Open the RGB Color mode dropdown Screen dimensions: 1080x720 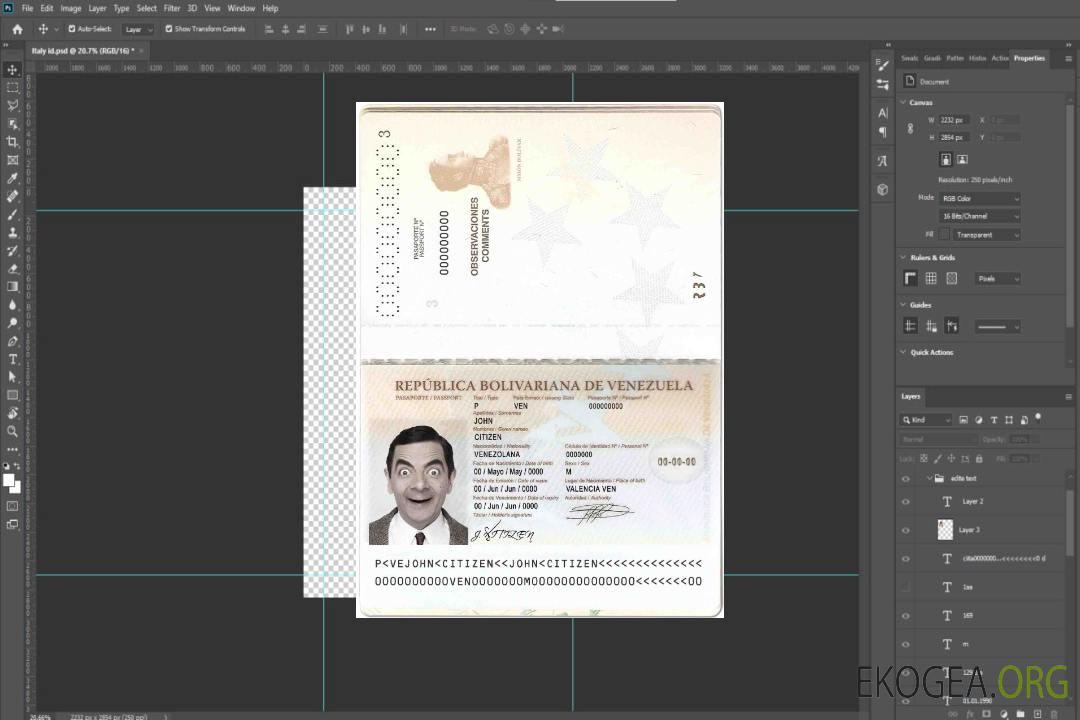(x=979, y=198)
